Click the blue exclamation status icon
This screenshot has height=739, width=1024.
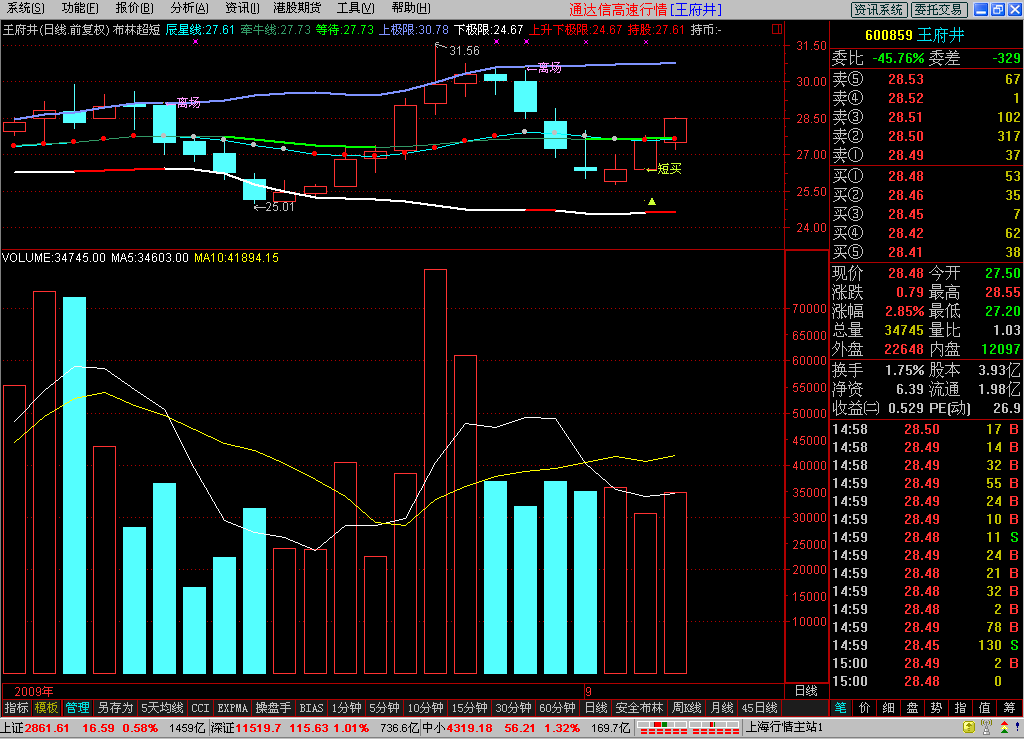[x=1017, y=727]
